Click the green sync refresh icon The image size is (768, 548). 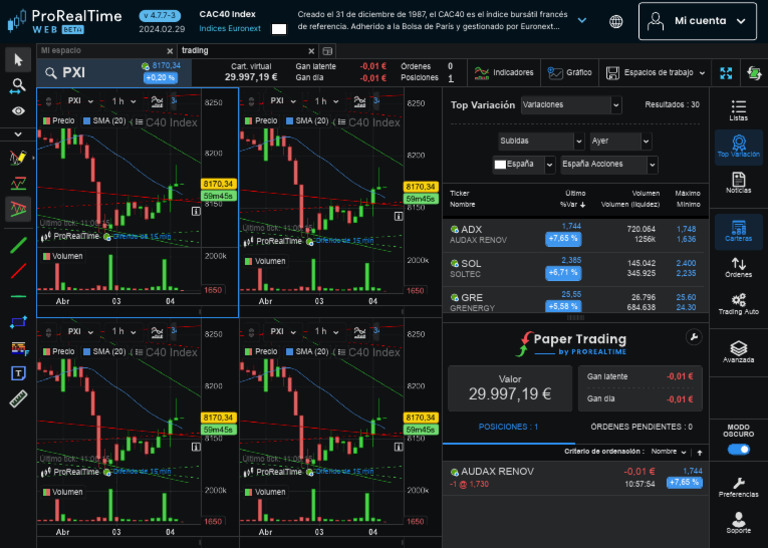[754, 73]
